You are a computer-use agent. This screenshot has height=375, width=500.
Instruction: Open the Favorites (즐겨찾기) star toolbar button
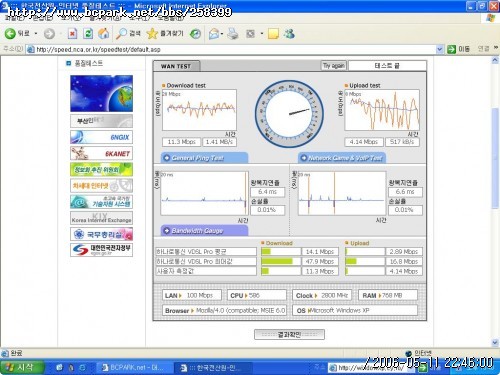pos(165,33)
